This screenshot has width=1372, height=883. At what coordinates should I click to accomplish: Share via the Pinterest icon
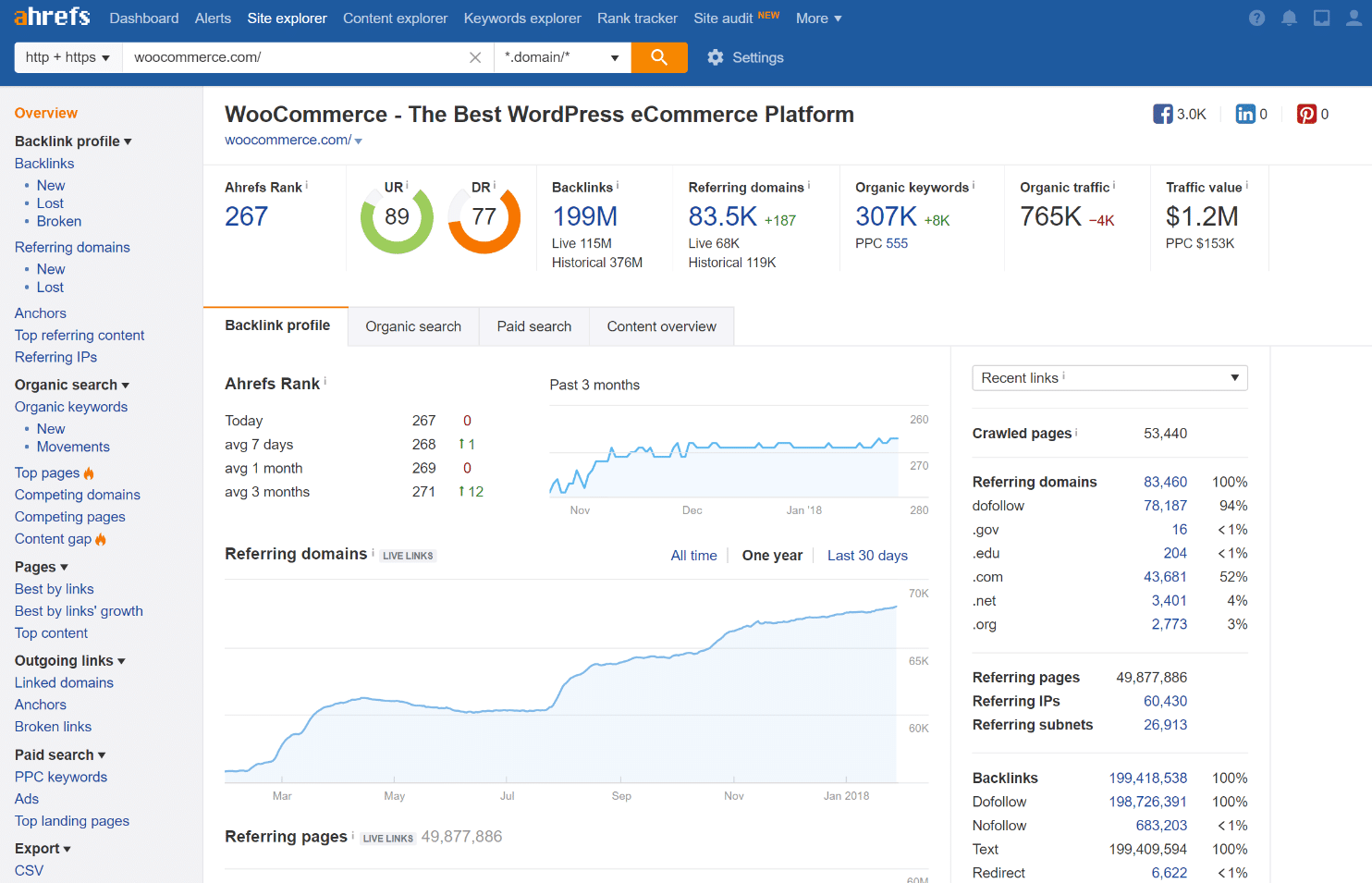[1306, 113]
